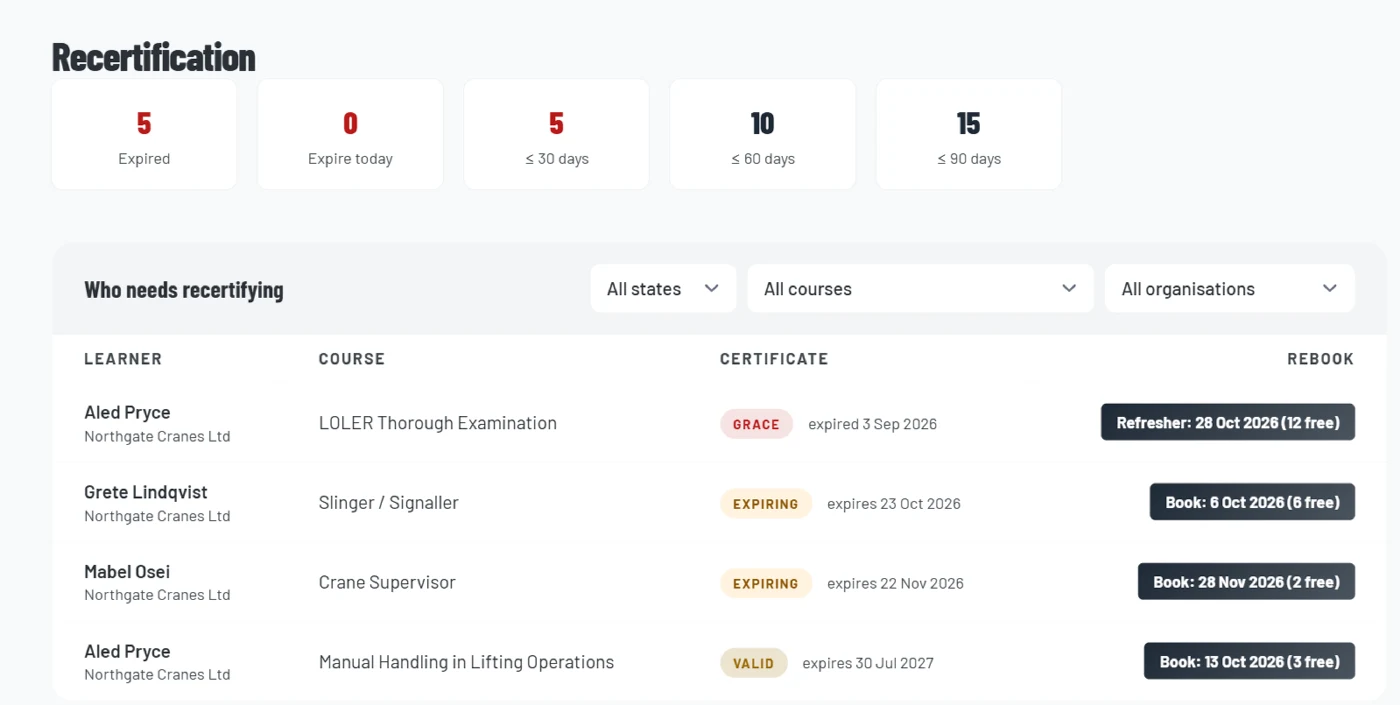Select the ≤ 90 days card
The height and width of the screenshot is (705, 1400).
click(x=968, y=135)
